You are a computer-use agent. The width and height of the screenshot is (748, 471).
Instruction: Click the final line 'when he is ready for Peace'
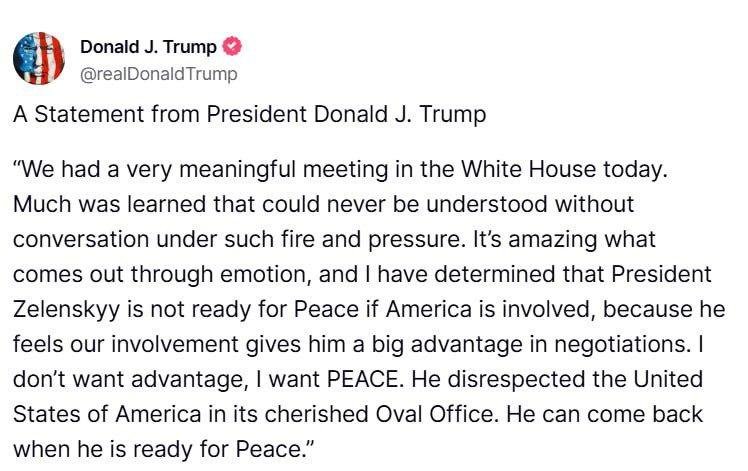point(157,449)
